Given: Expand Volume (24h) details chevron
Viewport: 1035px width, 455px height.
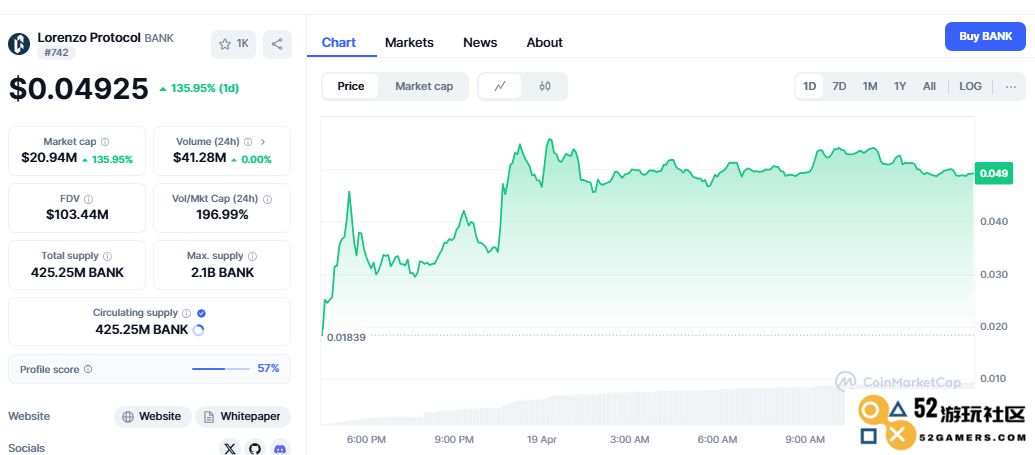Looking at the screenshot, I should coord(263,142).
